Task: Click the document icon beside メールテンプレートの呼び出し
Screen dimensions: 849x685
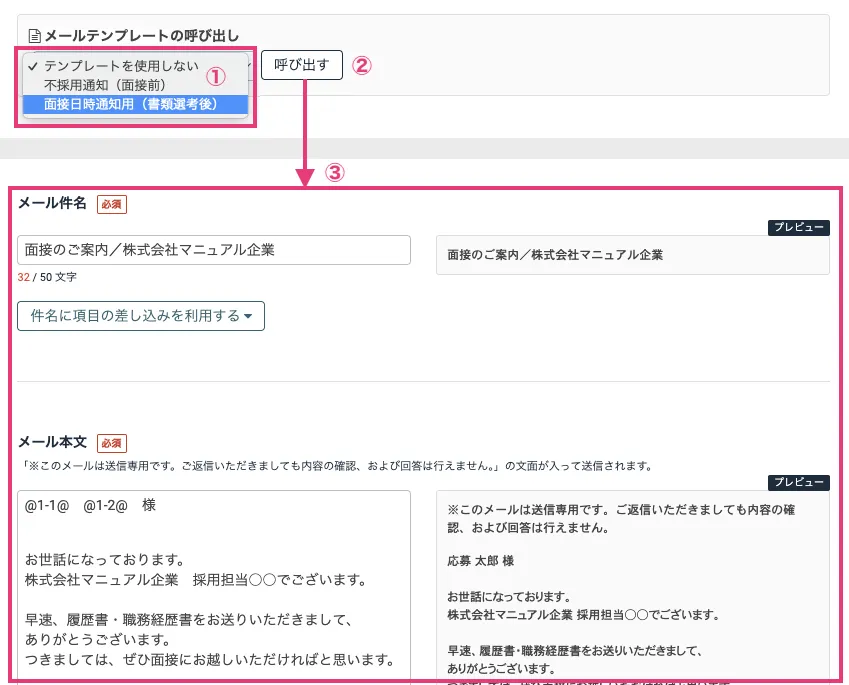Action: [x=35, y=36]
